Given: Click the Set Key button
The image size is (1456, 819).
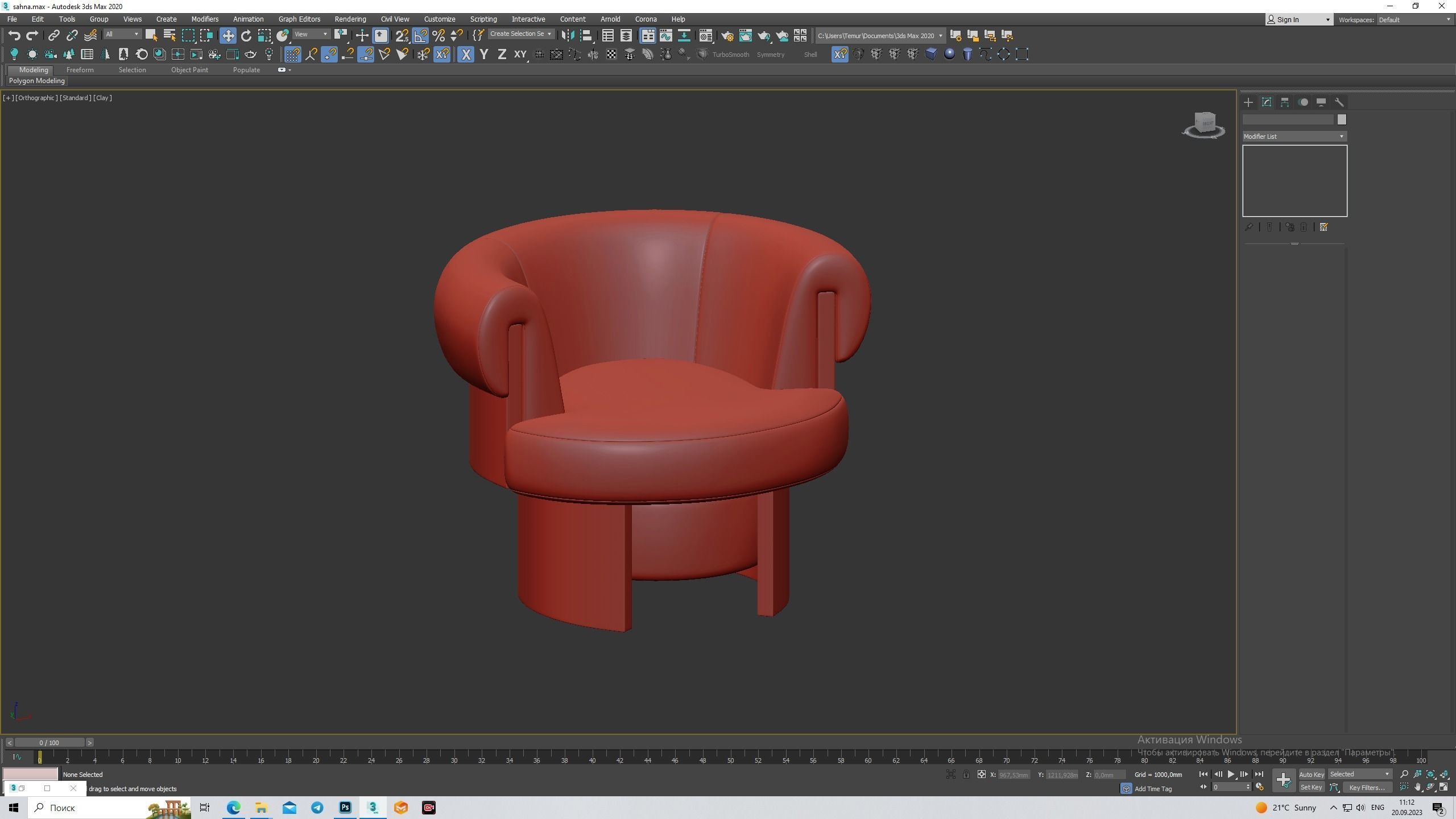Looking at the screenshot, I should (1311, 788).
